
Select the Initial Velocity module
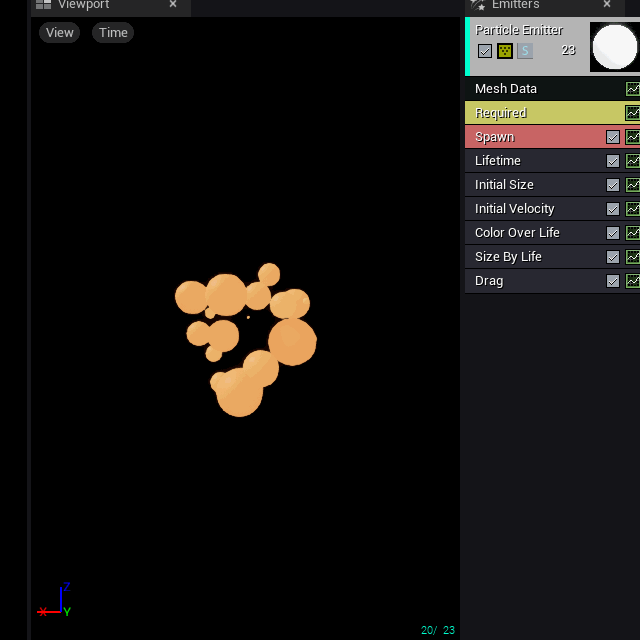click(552, 209)
